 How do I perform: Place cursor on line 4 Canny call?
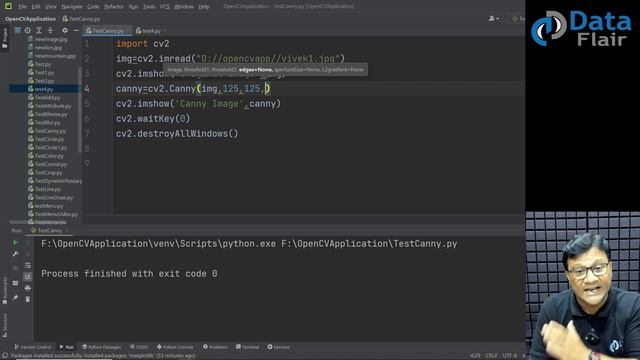(x=193, y=89)
